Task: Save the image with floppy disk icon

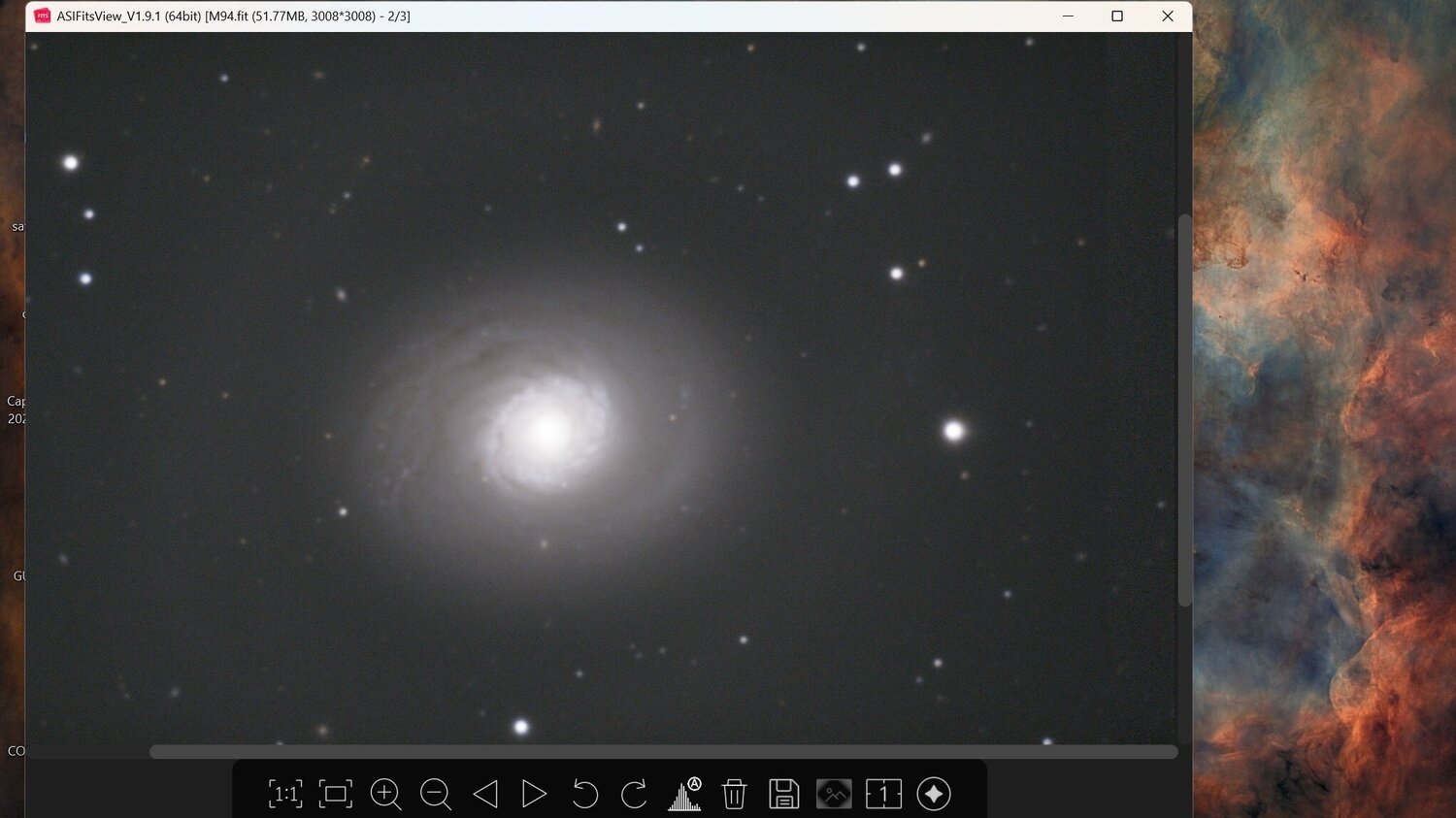Action: click(x=783, y=794)
